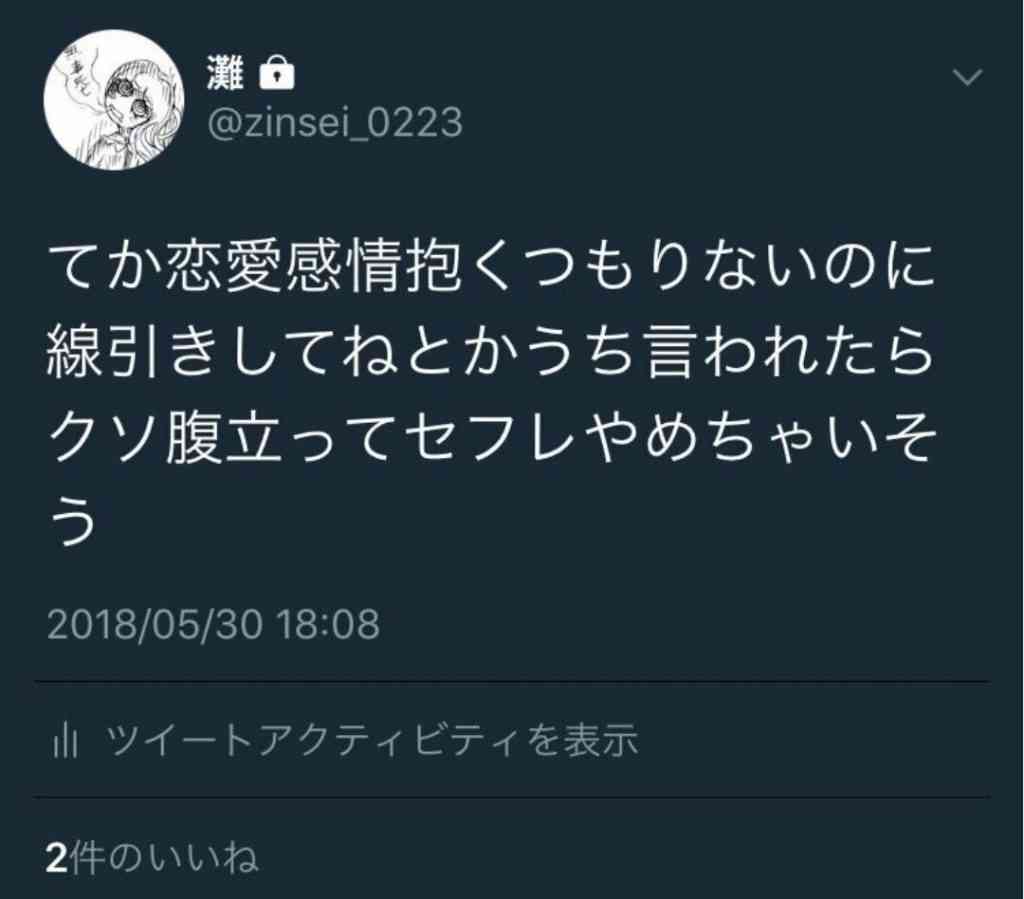The height and width of the screenshot is (899, 1024).
Task: View the 2件のいいね likes list
Action: pos(153,858)
